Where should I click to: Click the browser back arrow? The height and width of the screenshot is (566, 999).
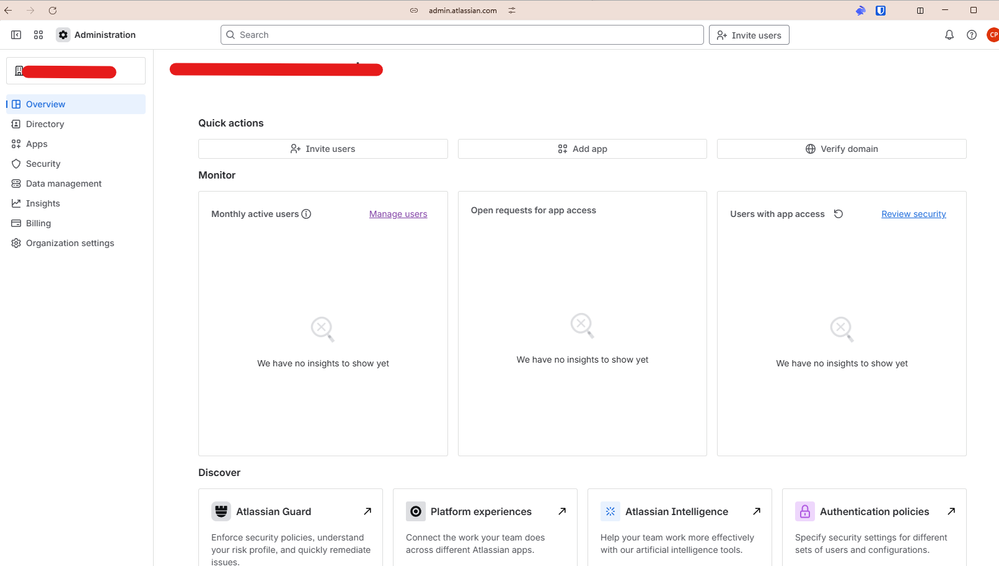(8, 10)
